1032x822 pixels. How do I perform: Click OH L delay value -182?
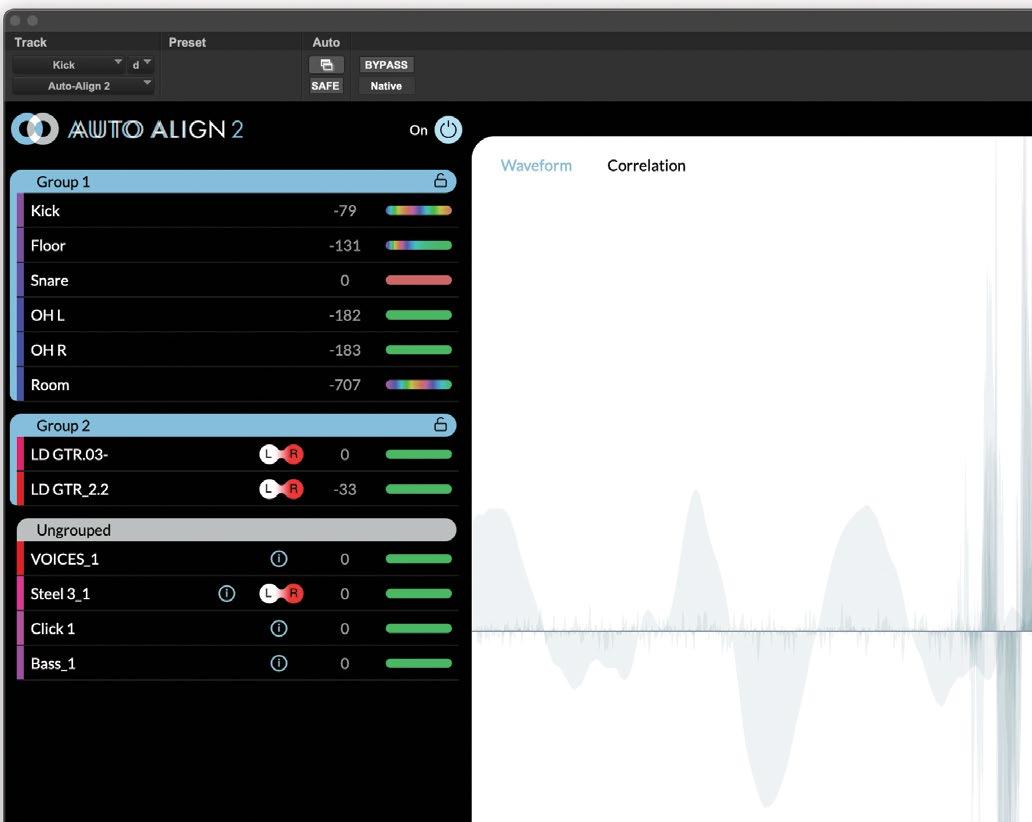tap(345, 315)
